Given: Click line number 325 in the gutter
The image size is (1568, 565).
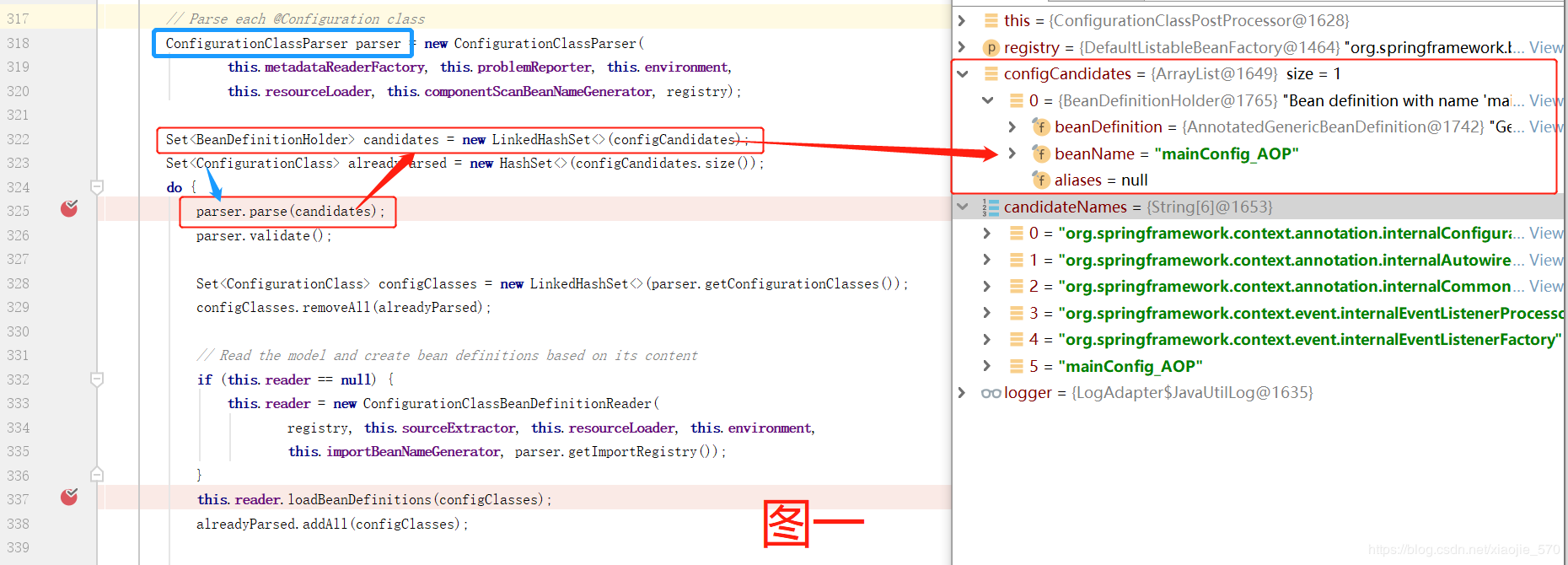Looking at the screenshot, I should pos(18,211).
